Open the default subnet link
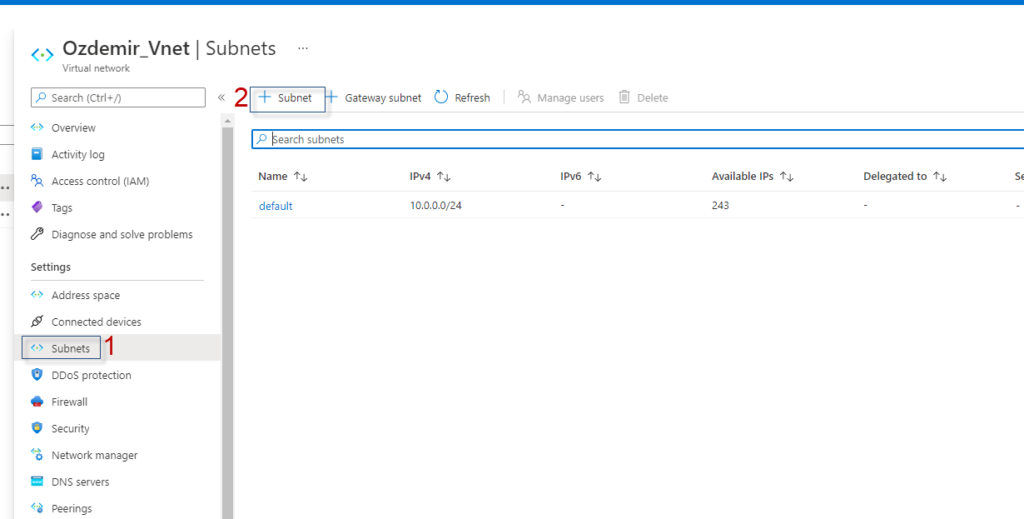1024x519 pixels. [276, 206]
